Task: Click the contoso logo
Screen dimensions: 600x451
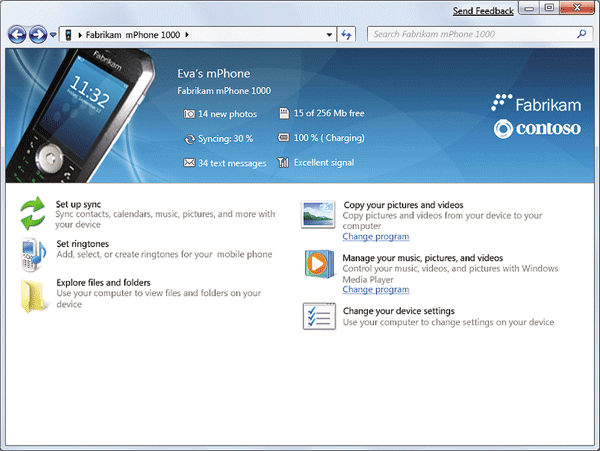Action: tap(537, 129)
